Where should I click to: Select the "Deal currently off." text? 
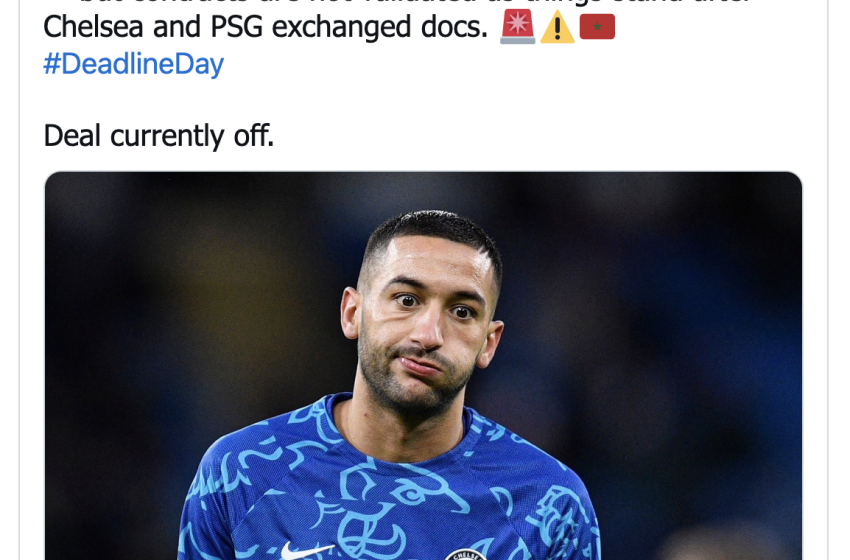click(x=159, y=136)
